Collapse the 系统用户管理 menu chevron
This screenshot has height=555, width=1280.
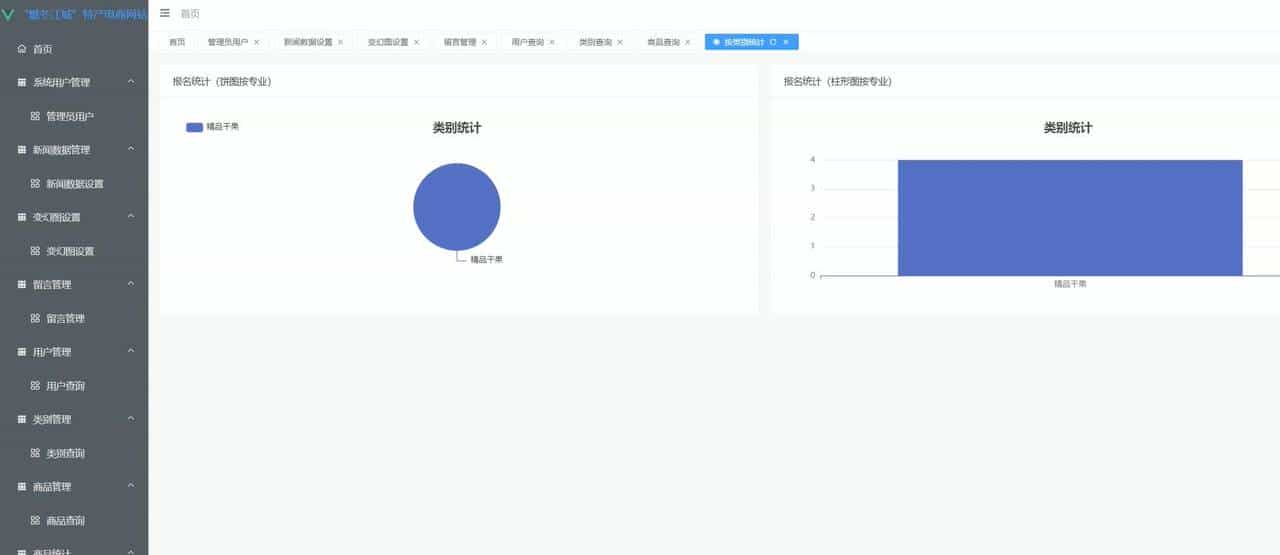tap(131, 82)
